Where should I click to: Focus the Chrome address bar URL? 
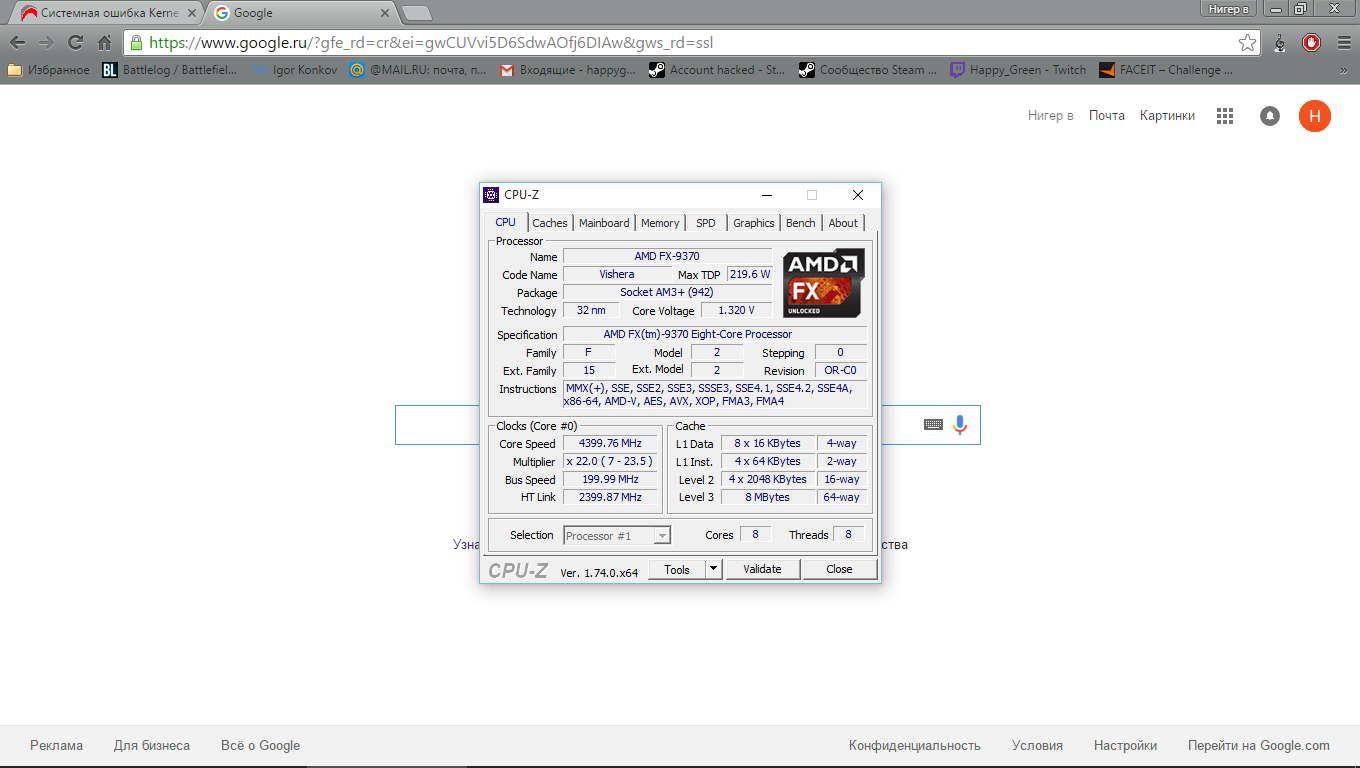pos(690,43)
